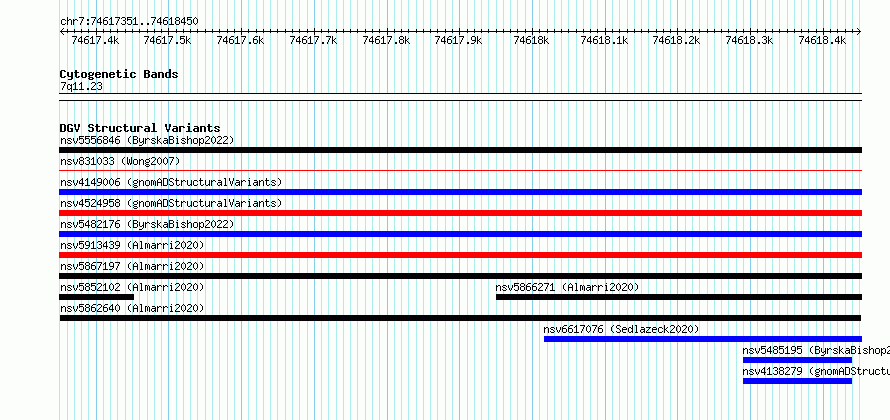Open nsv5482176 (ByrskaBishop2022) label
The image size is (890, 420).
coord(147,224)
